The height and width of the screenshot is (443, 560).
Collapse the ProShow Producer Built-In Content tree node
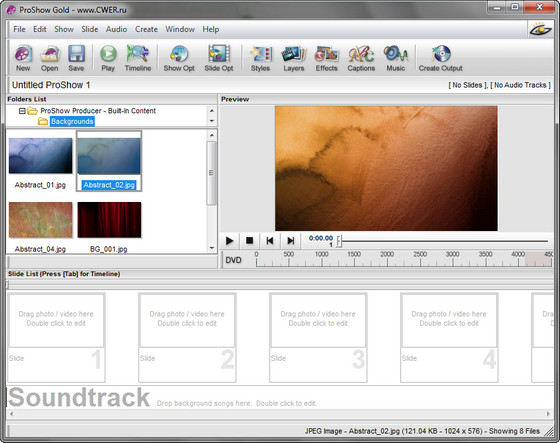22,111
